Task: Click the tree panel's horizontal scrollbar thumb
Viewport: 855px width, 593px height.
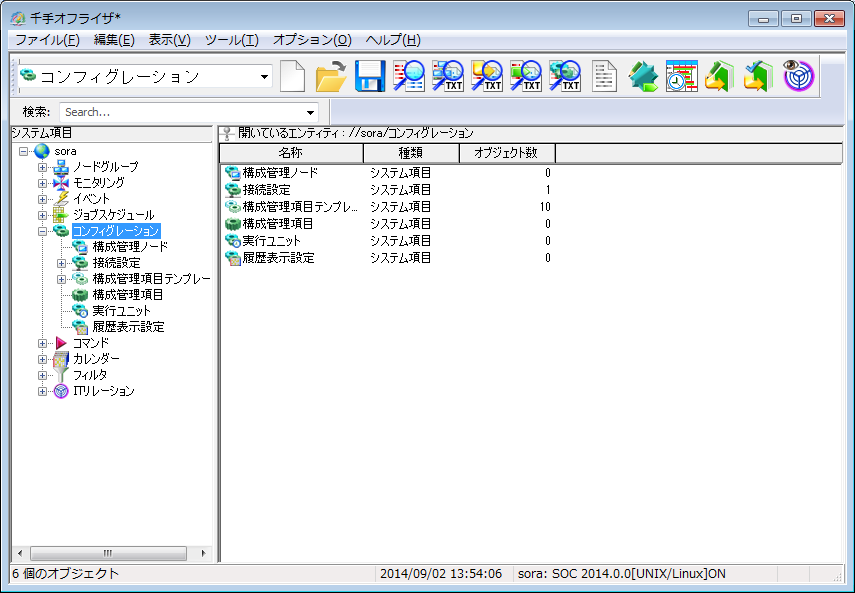Action: 108,553
